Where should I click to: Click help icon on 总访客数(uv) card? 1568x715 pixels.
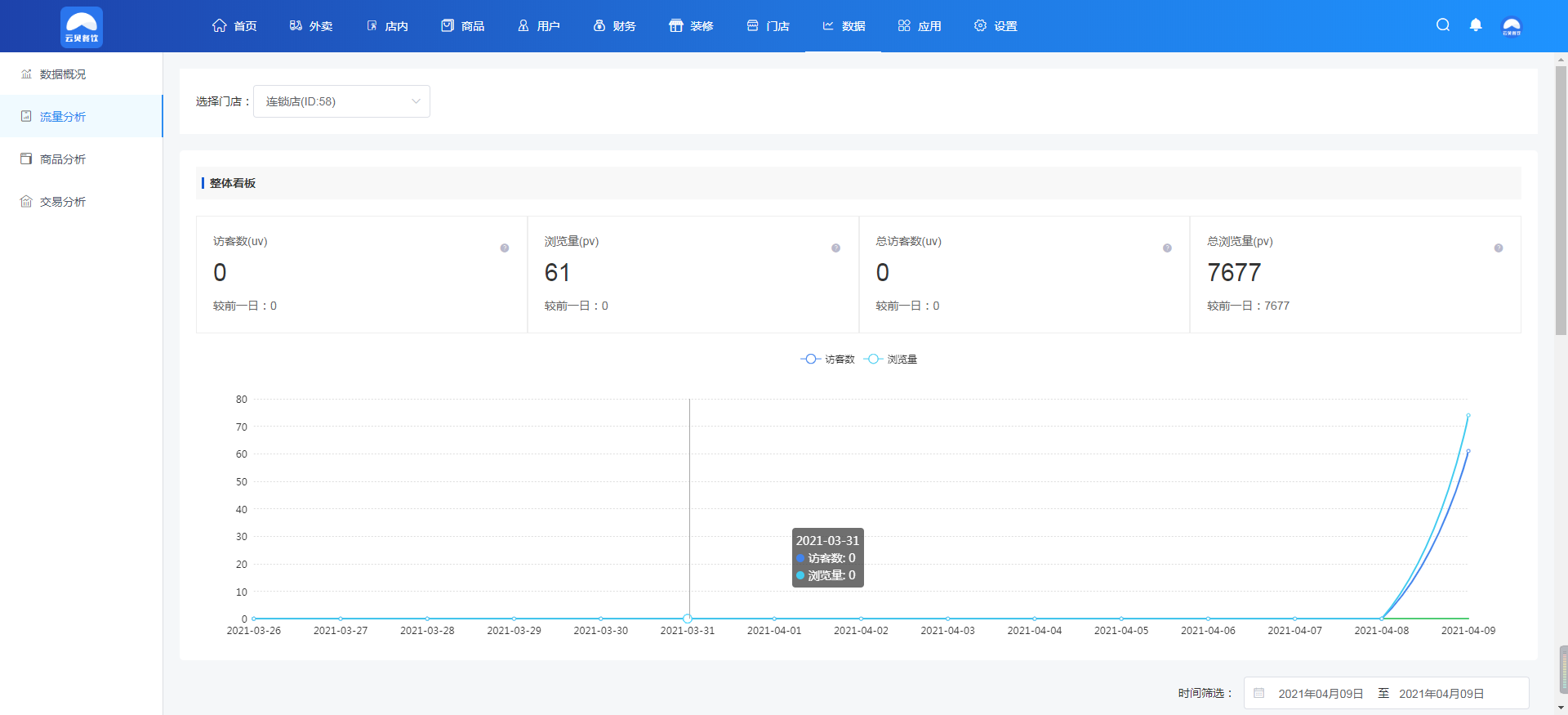tap(1167, 248)
